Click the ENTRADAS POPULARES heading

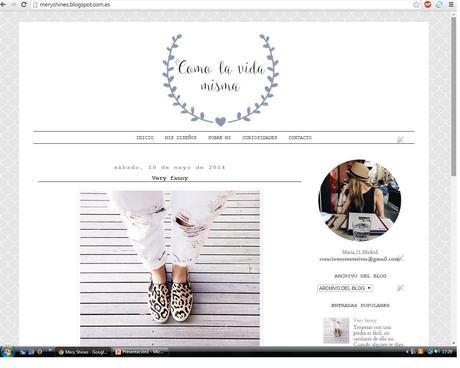tap(360, 305)
